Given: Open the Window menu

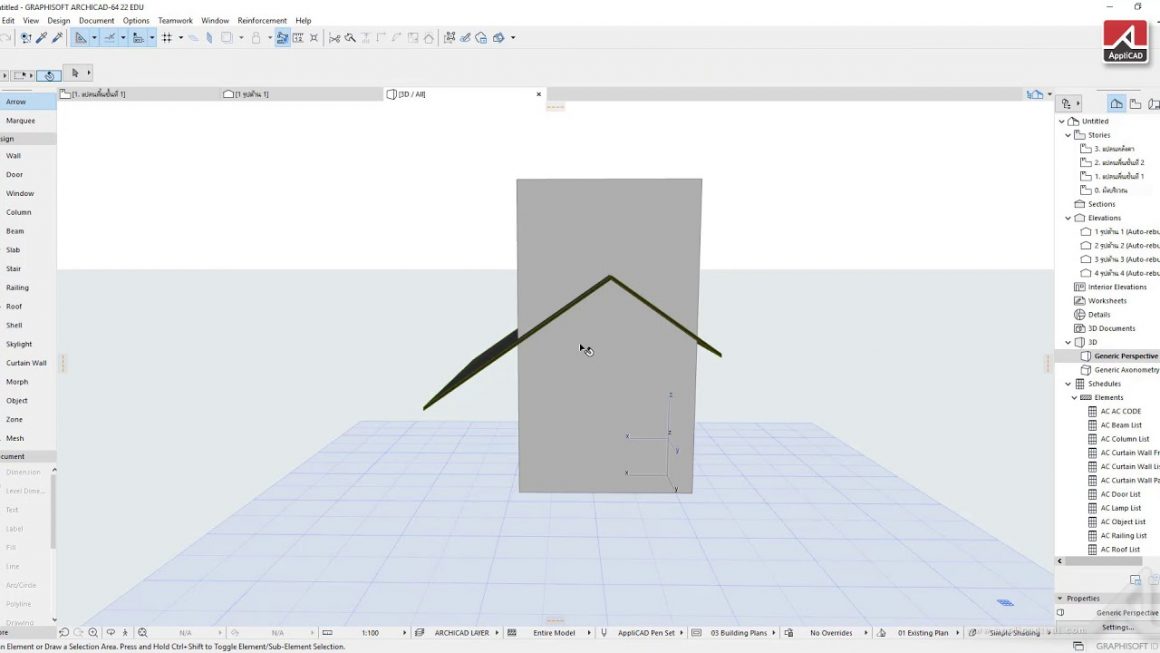Looking at the screenshot, I should (x=215, y=21).
